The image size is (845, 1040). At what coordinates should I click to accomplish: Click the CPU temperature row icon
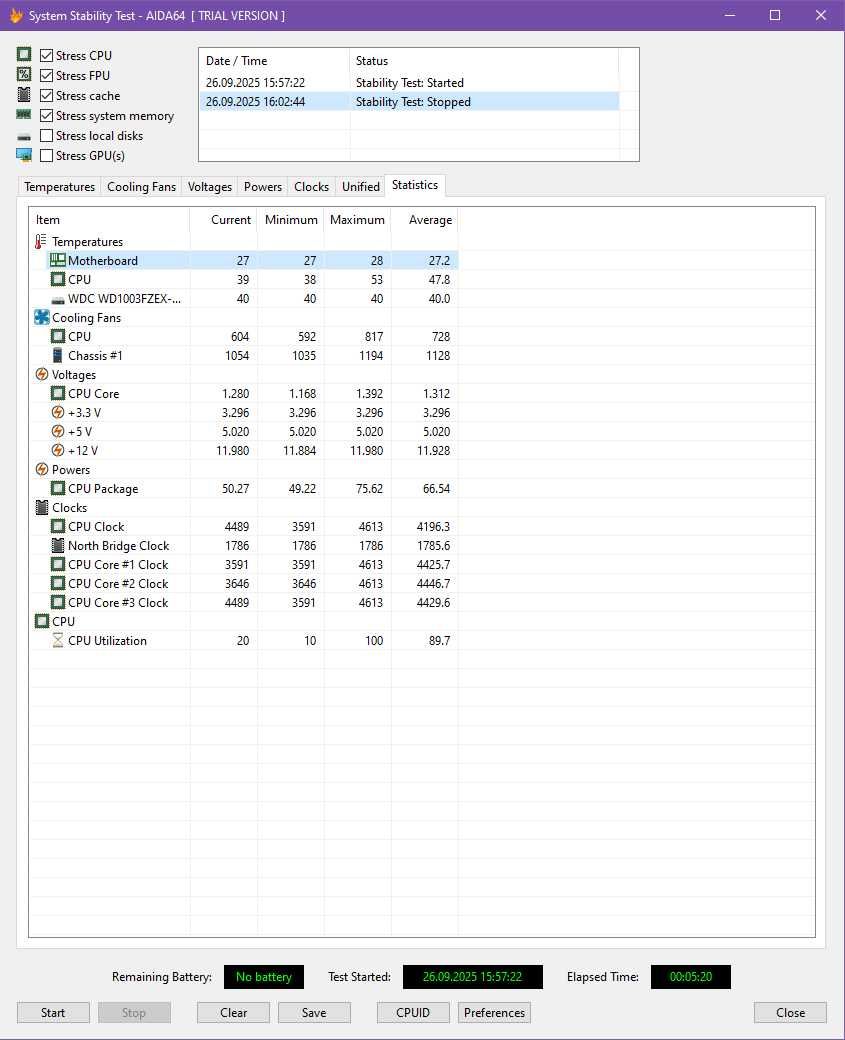[x=58, y=279]
